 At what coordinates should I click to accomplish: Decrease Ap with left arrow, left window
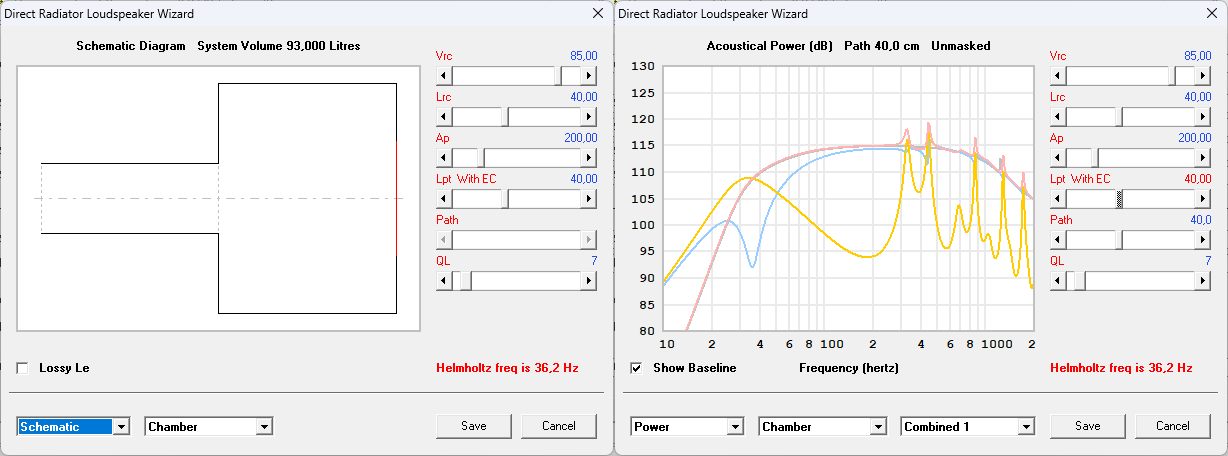pos(445,158)
